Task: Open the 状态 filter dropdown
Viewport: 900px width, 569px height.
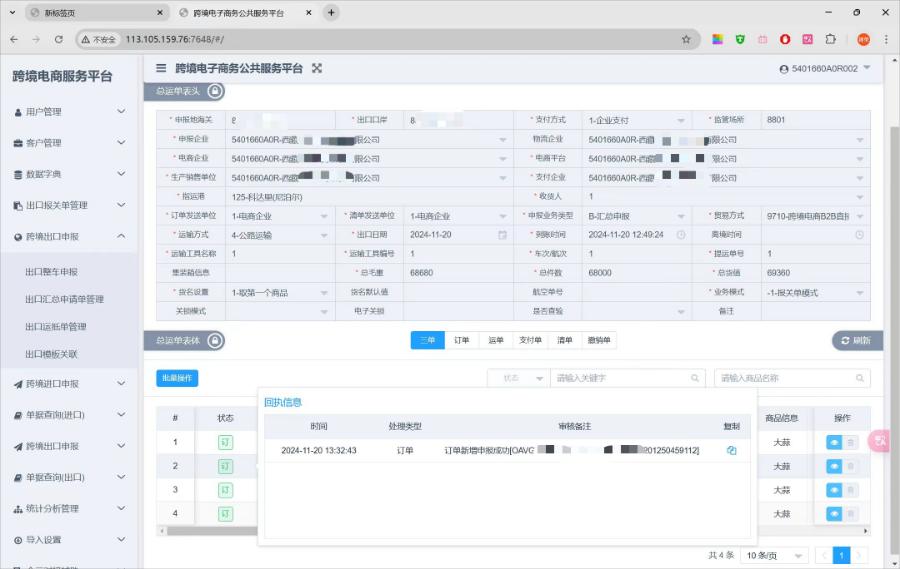Action: click(x=518, y=378)
